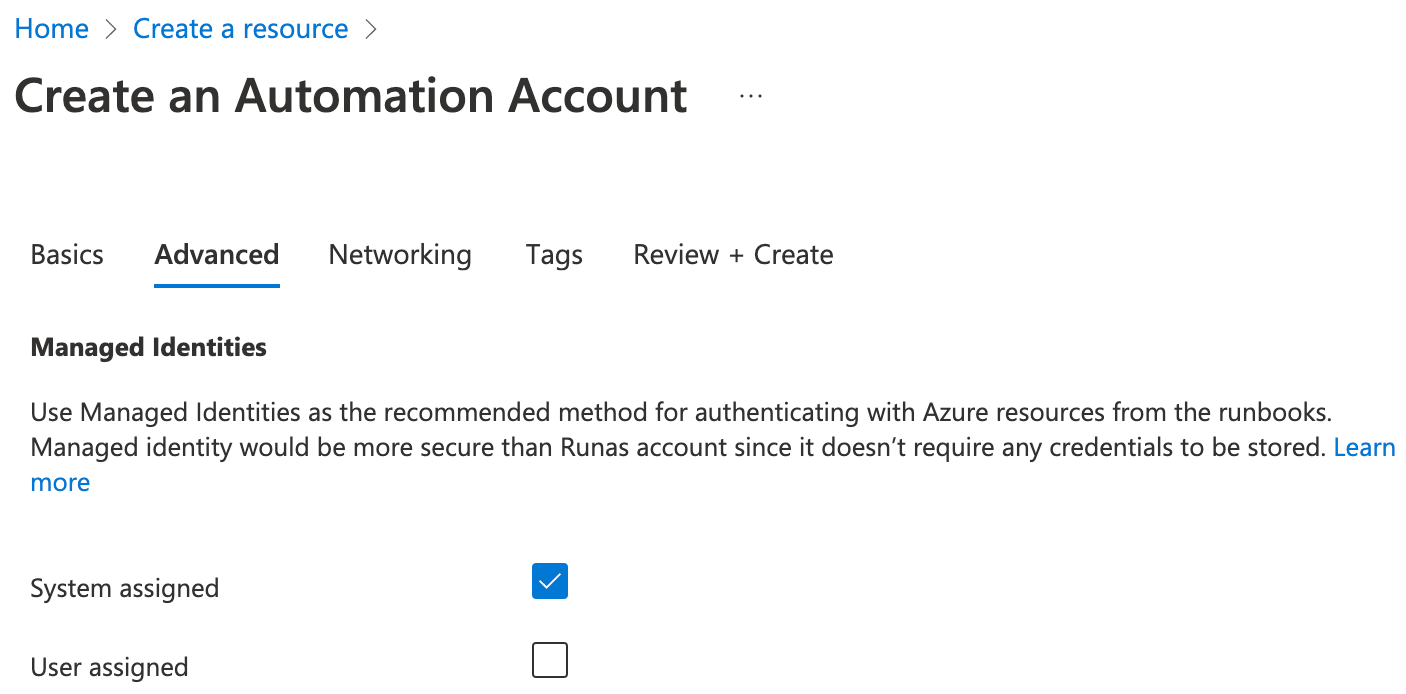Go to the Tags tab
Screen dimensions: 1406x694
(554, 255)
